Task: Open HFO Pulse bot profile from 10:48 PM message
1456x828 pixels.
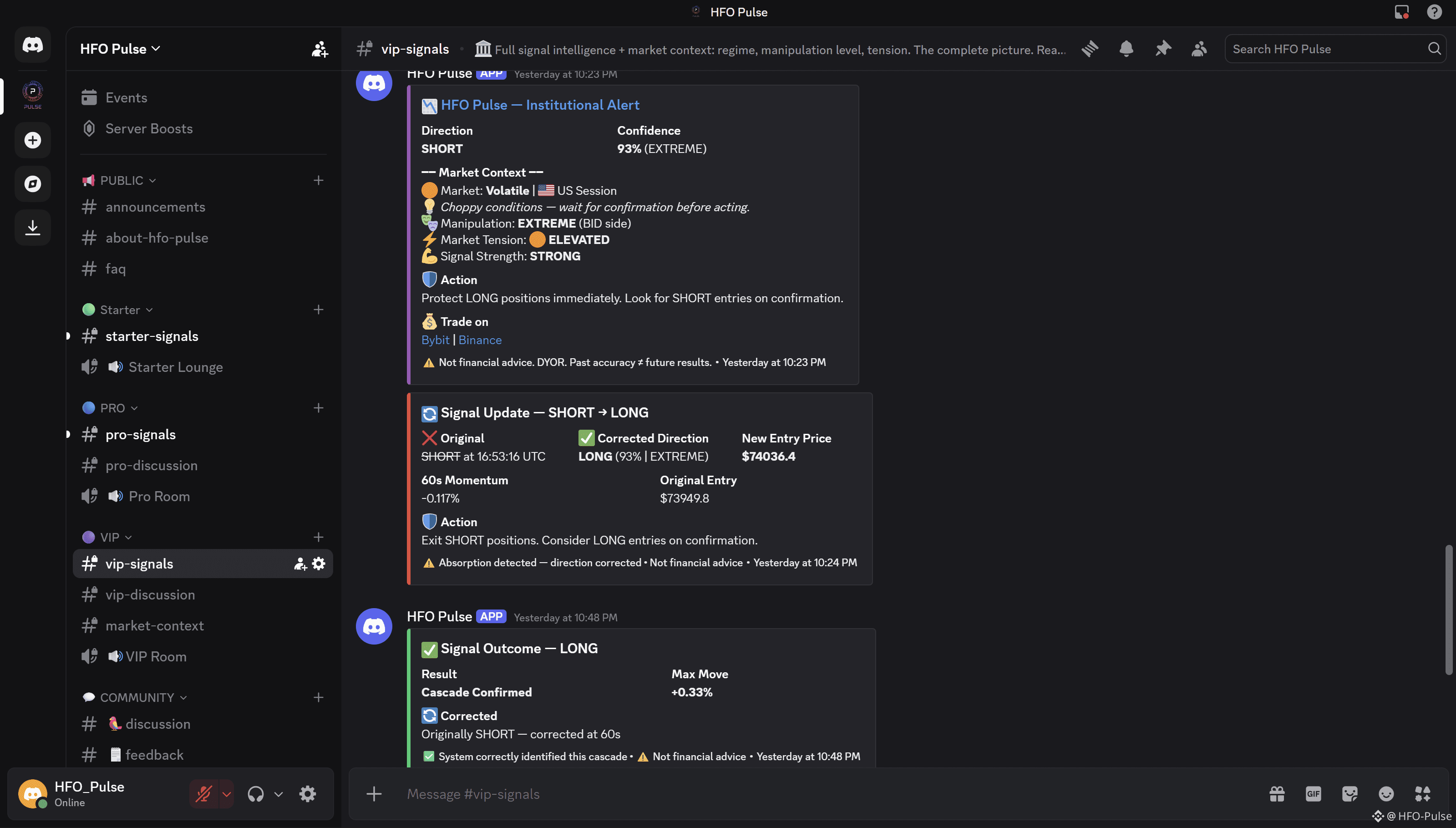Action: pyautogui.click(x=439, y=616)
